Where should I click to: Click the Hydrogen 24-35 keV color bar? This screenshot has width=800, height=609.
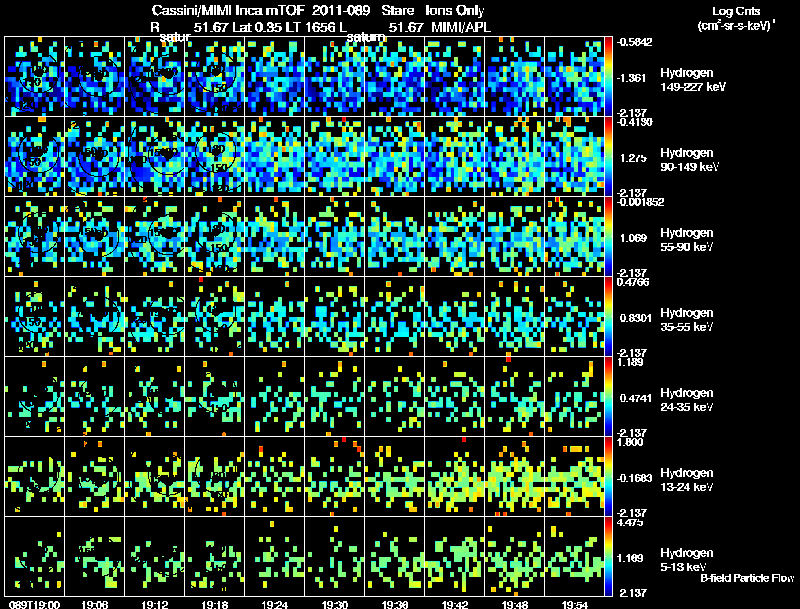tap(608, 397)
